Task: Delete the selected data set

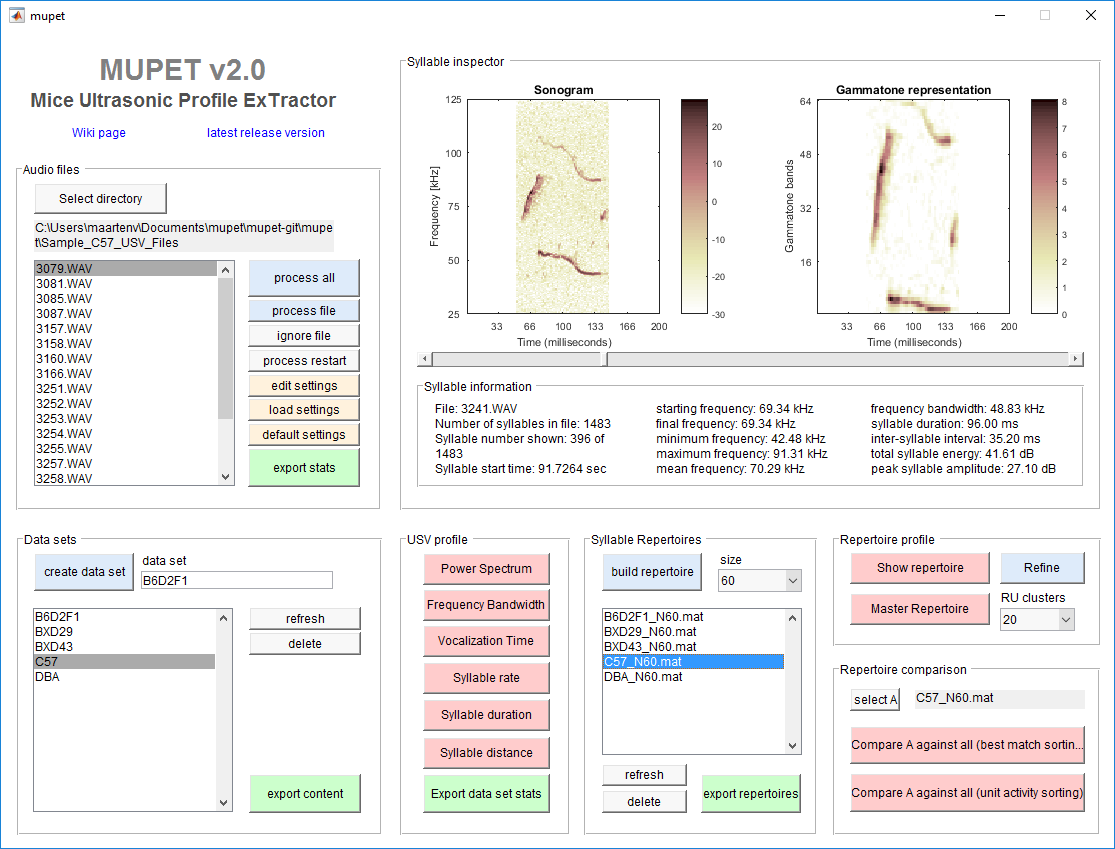Action: point(304,644)
